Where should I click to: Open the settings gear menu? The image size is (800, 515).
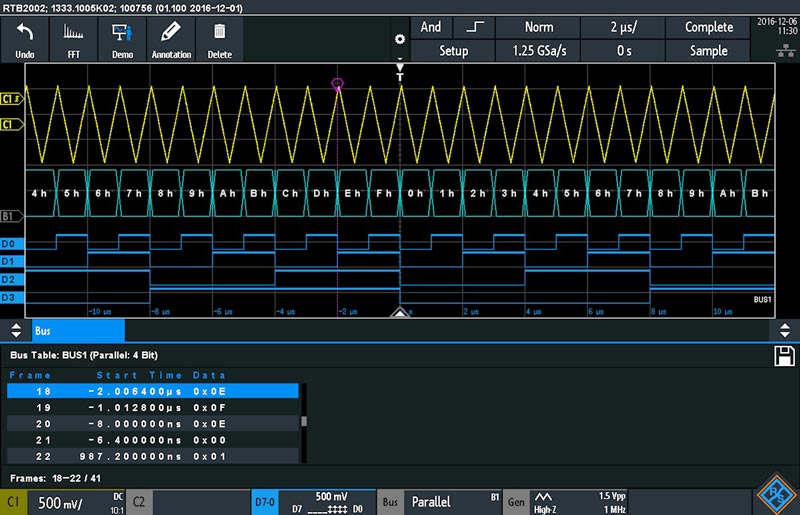[x=400, y=39]
